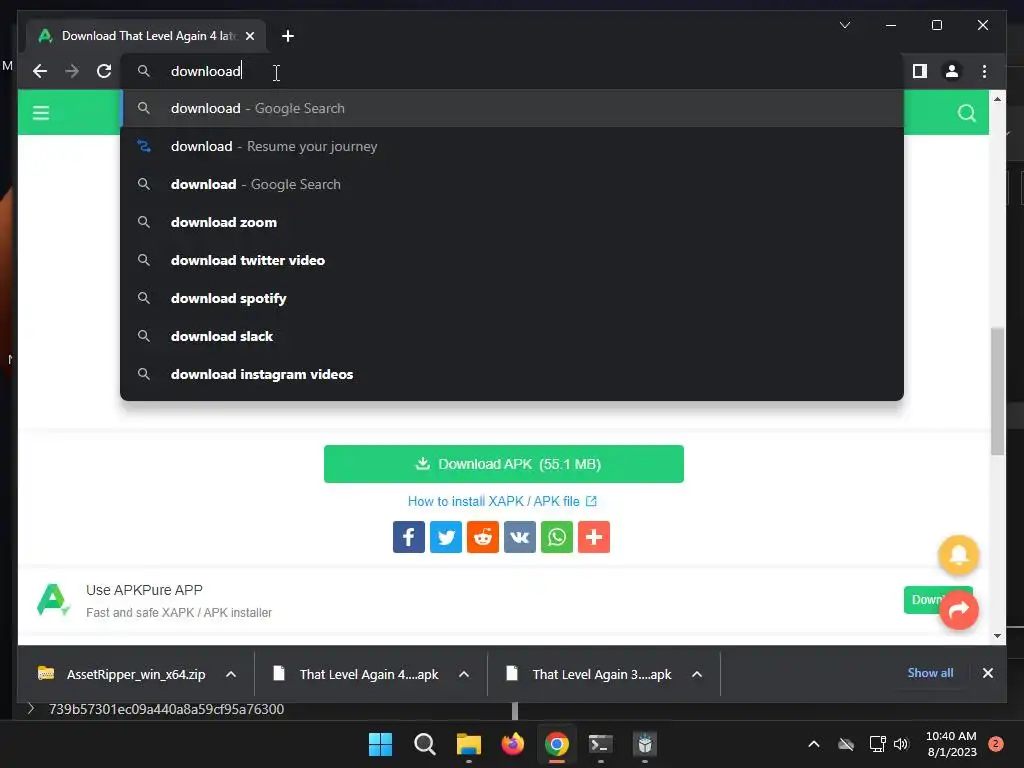
Task: Click the browser back arrow
Action: (40, 71)
